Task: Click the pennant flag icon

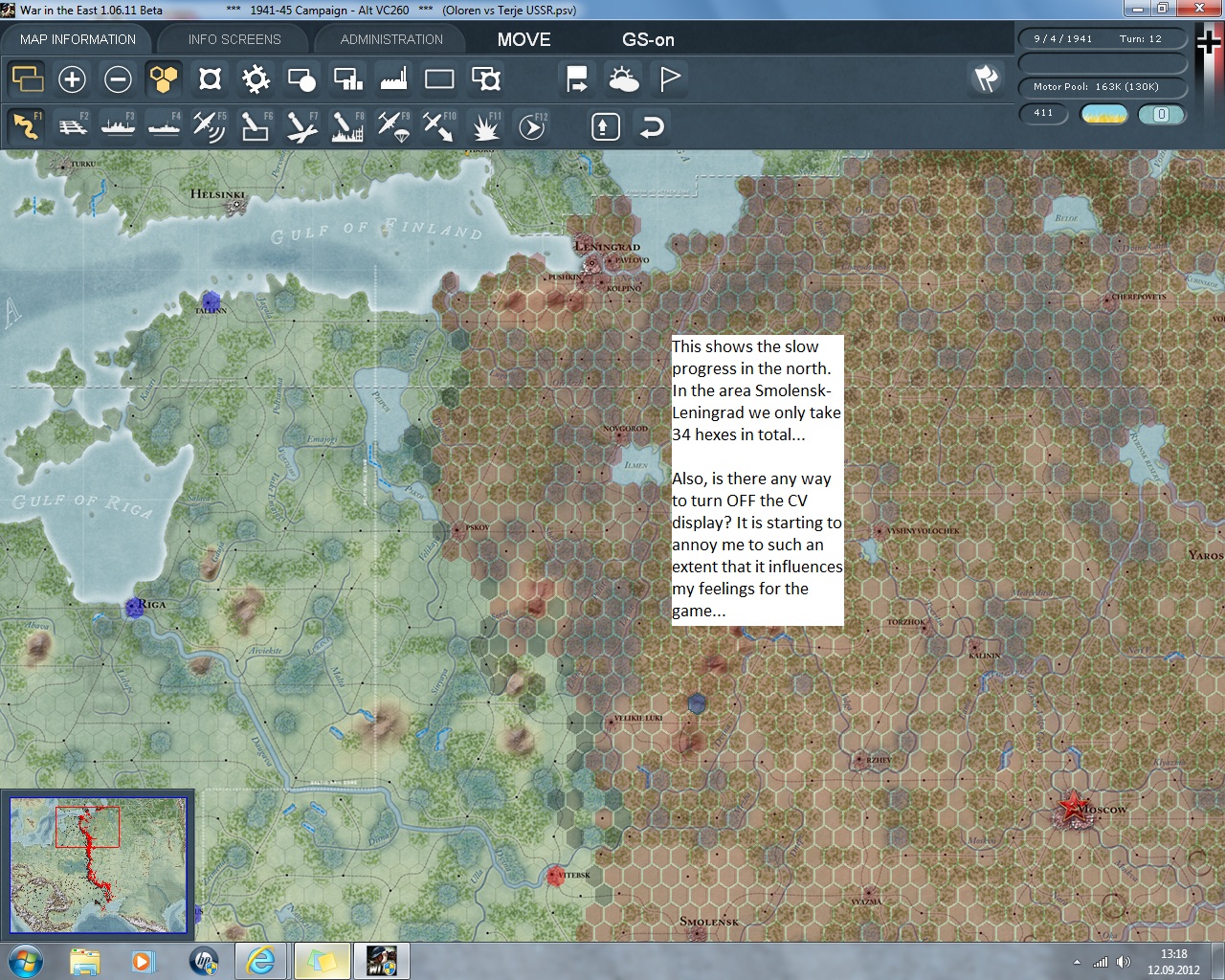Action: 669,78
